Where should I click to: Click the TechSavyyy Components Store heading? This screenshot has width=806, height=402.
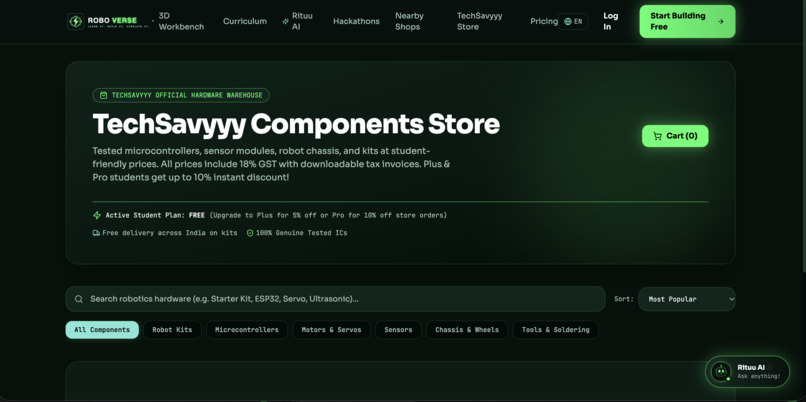coord(296,124)
